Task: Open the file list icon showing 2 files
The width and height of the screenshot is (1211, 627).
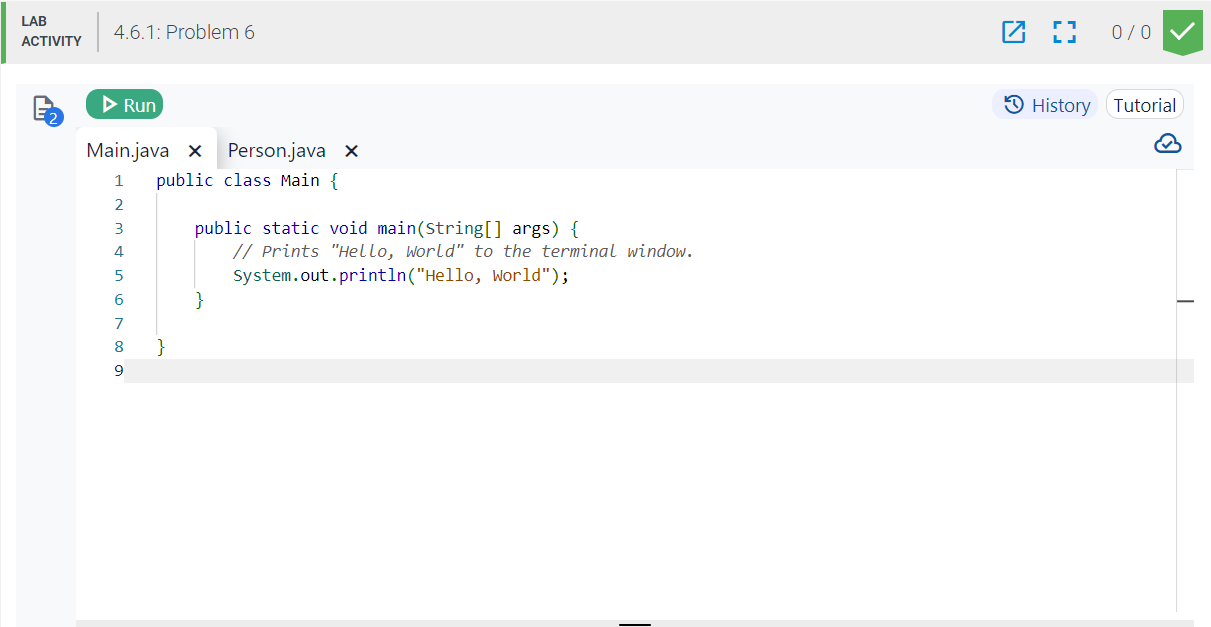Action: 44,108
